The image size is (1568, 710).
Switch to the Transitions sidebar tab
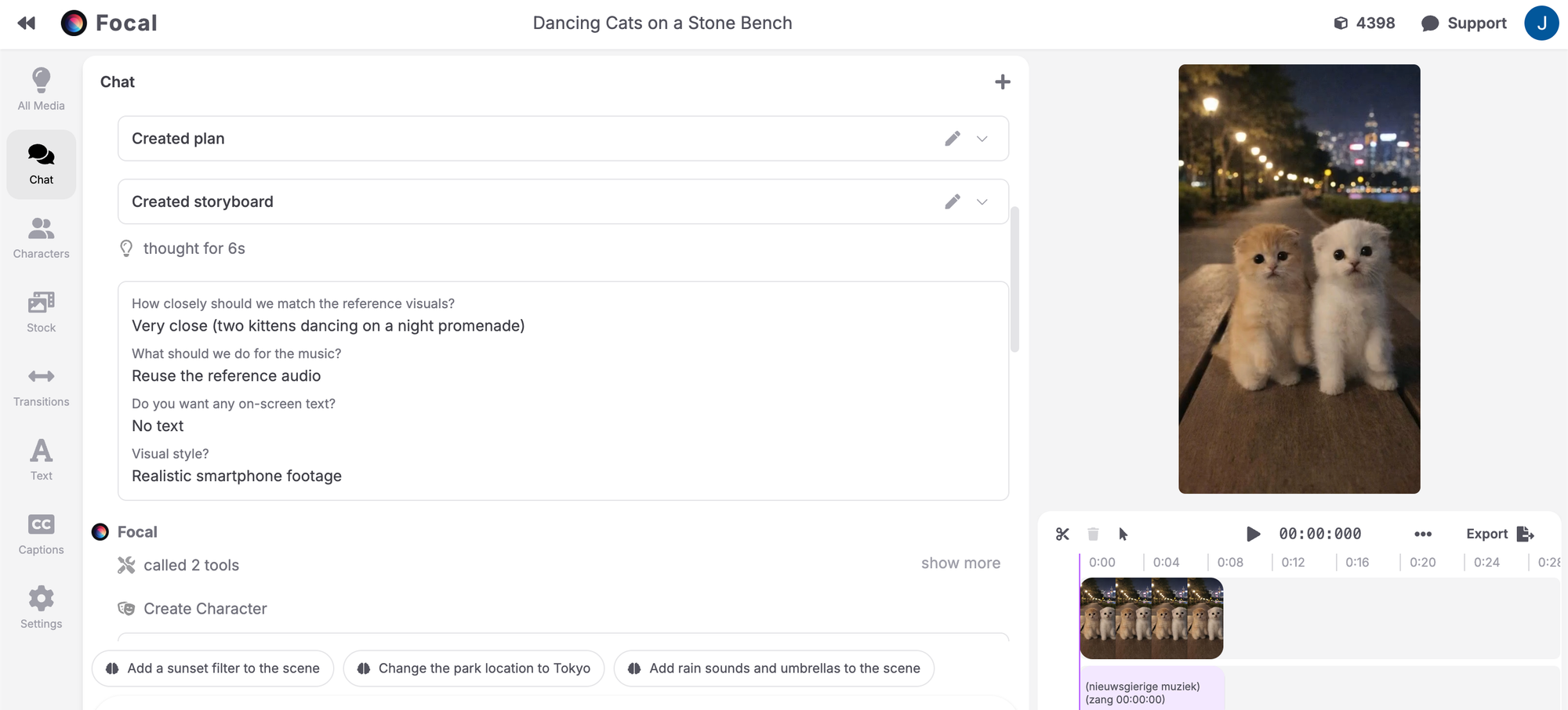tap(42, 386)
